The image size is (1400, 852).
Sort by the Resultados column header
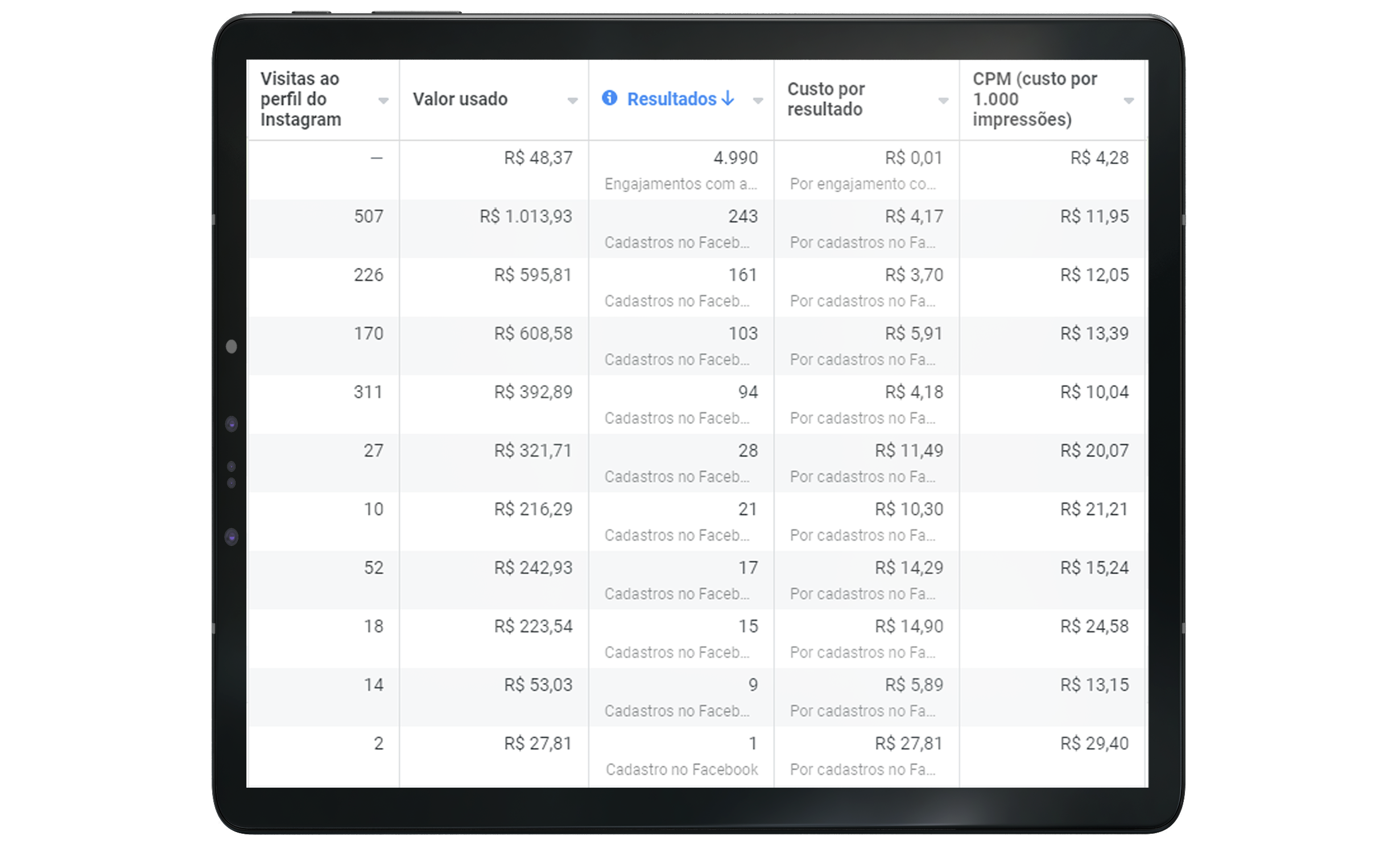pyautogui.click(x=671, y=99)
